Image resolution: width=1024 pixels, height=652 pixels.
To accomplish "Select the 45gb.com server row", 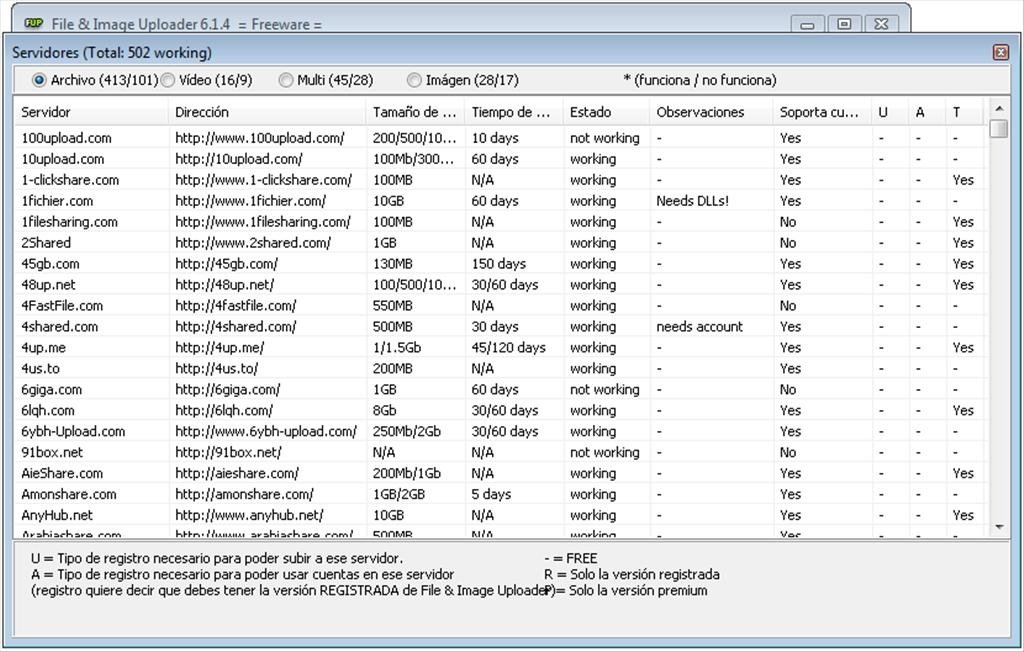I will click(500, 263).
